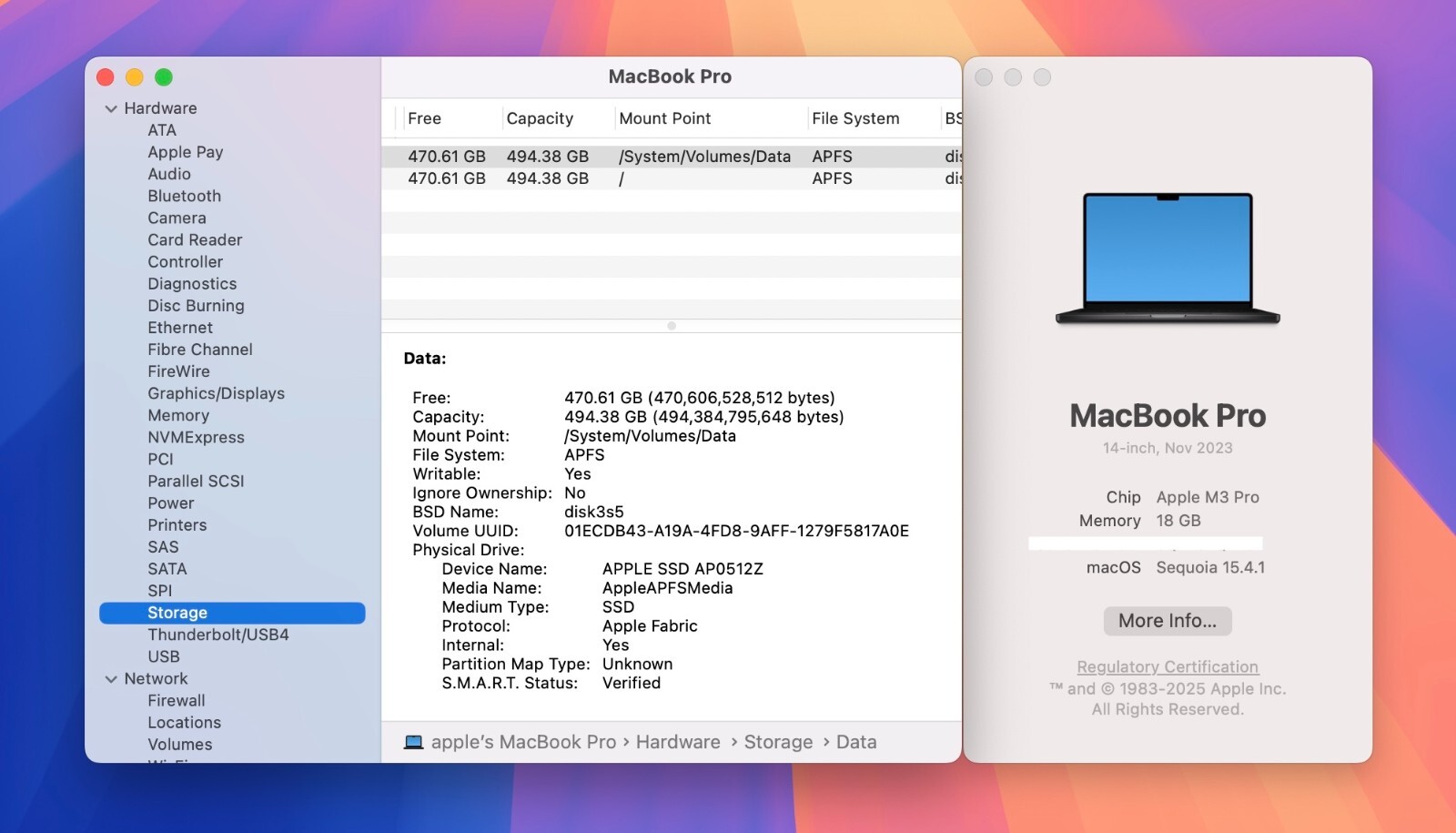Click the More Info... button

click(1168, 621)
